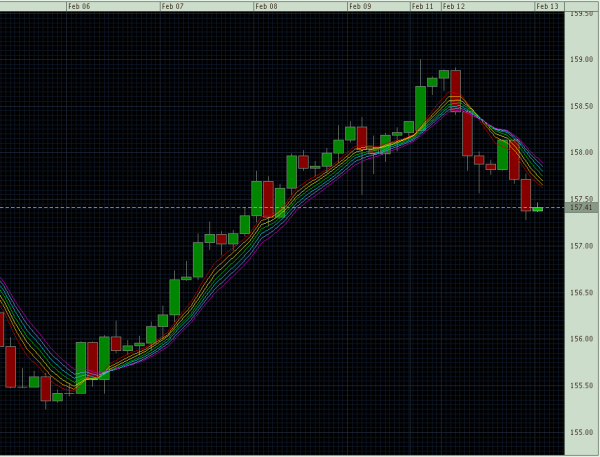The height and width of the screenshot is (457, 600).
Task: Click the Feb 07 date label
Action: [173, 7]
